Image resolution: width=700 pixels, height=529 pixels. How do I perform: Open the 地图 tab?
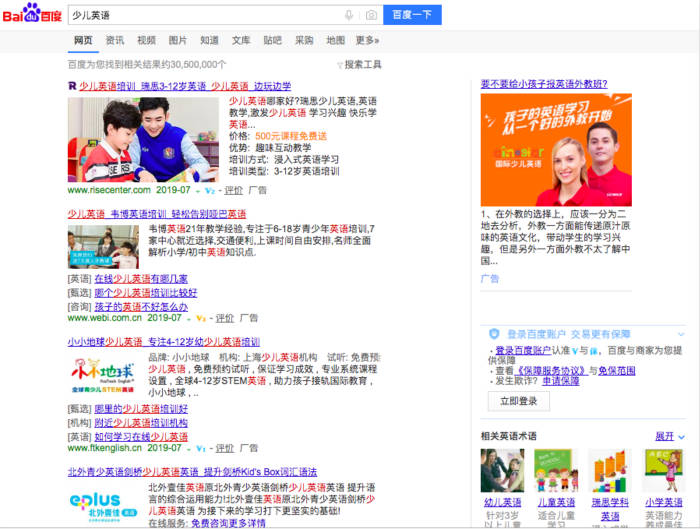[x=336, y=40]
